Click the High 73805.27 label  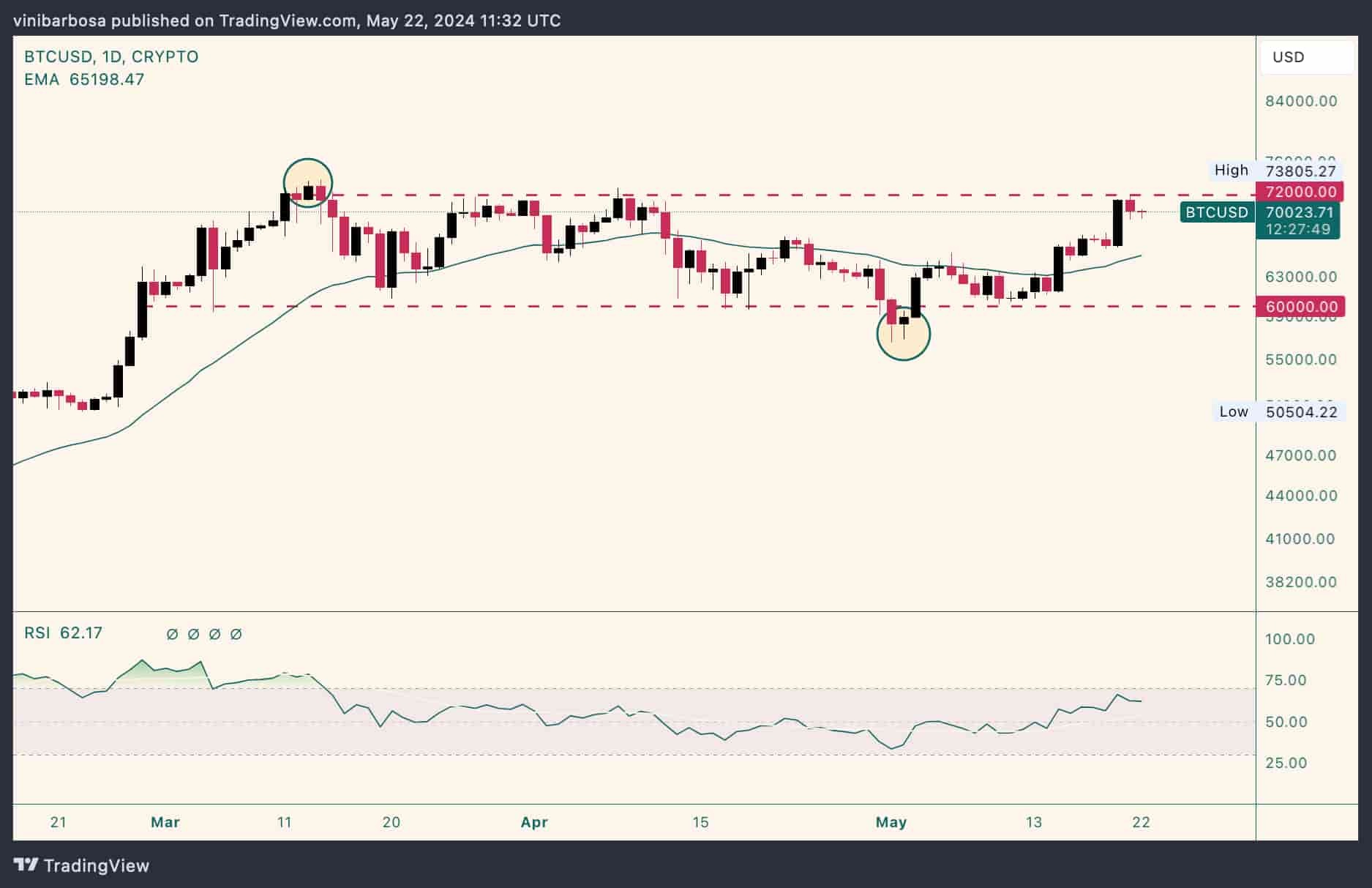[1275, 171]
